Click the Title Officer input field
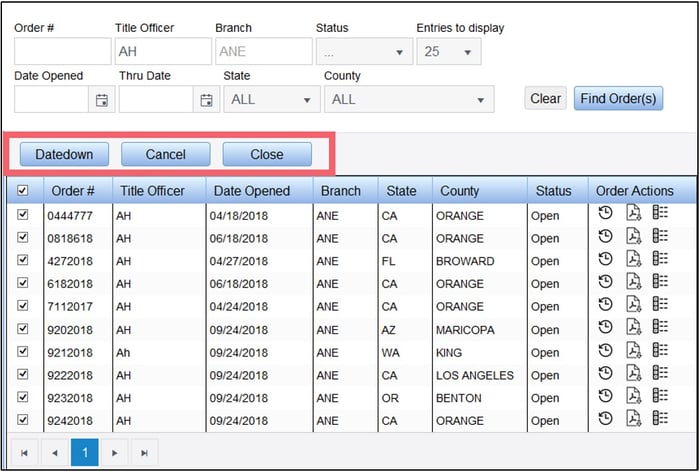The width and height of the screenshot is (700, 472). coord(163,51)
